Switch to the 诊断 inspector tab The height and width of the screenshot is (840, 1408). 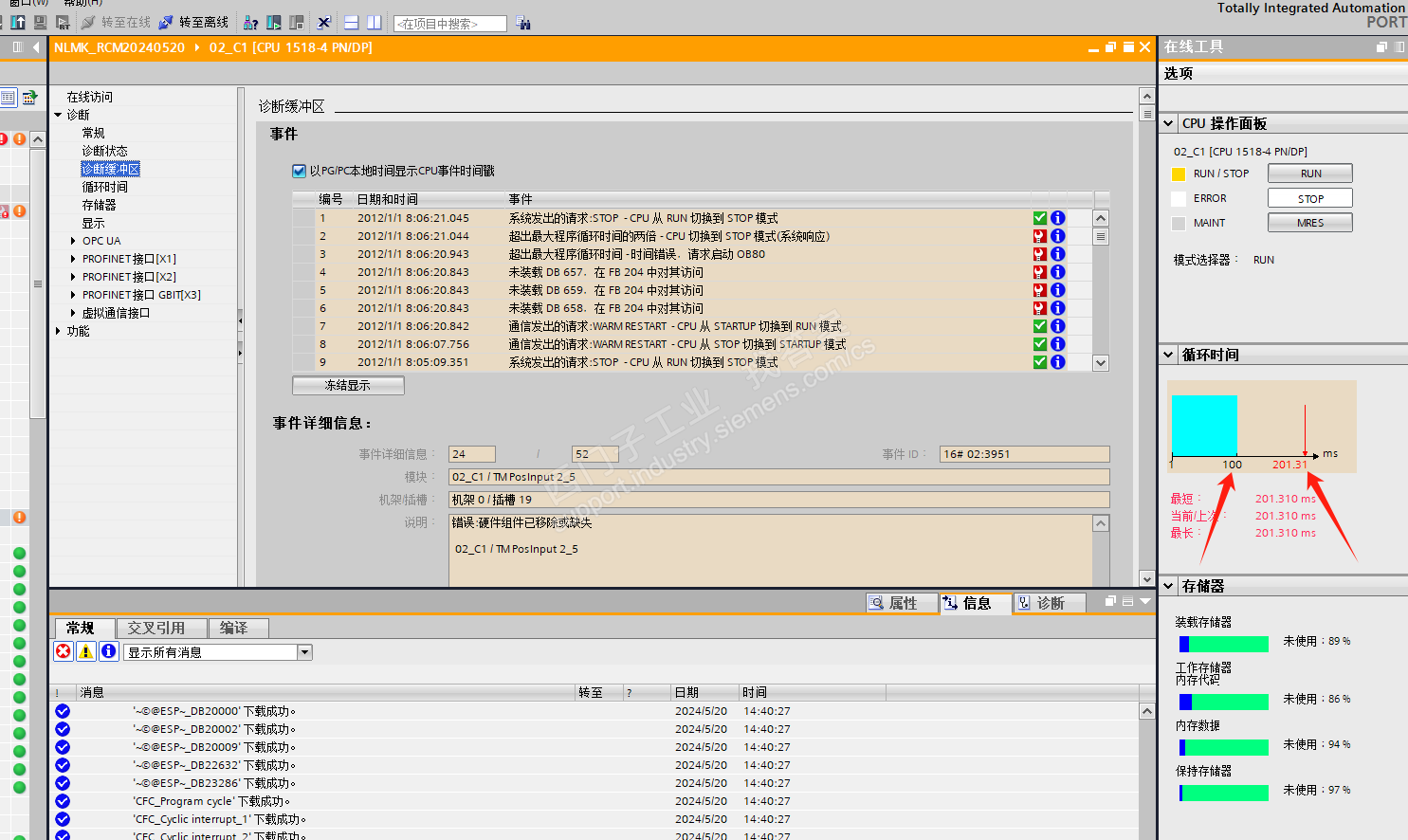pyautogui.click(x=1050, y=603)
